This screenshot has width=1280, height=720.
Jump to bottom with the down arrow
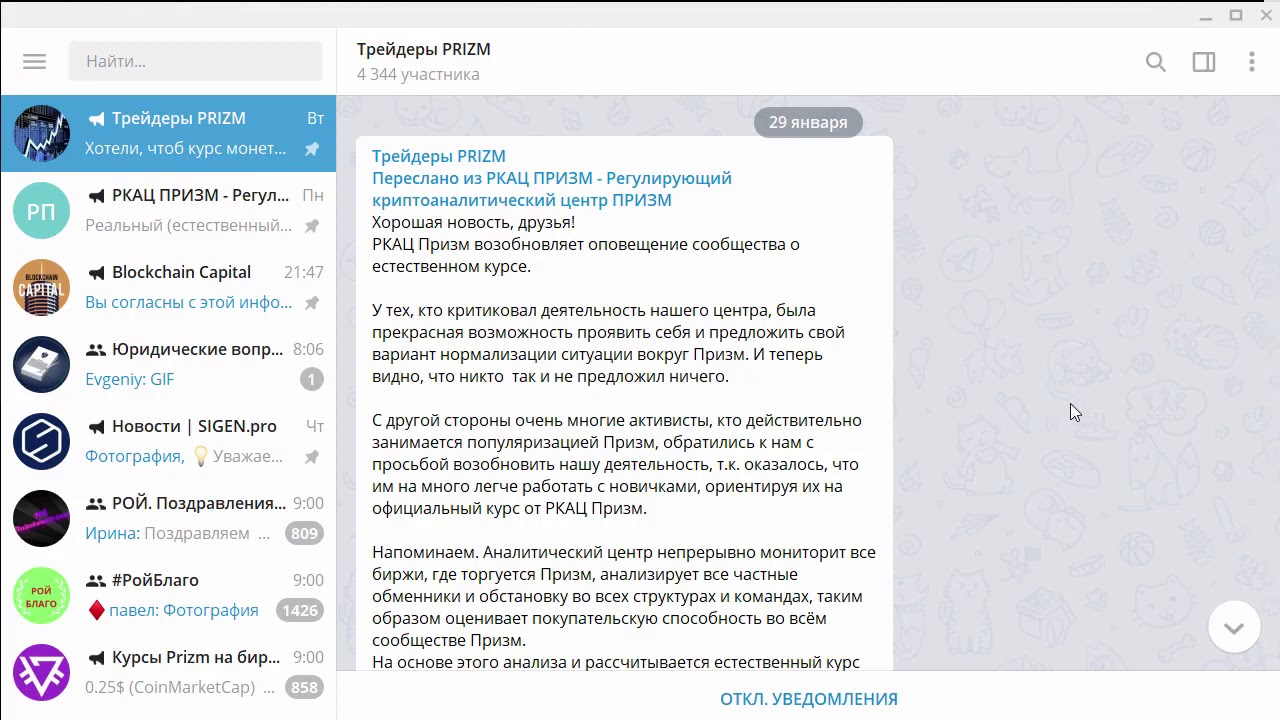[1234, 627]
